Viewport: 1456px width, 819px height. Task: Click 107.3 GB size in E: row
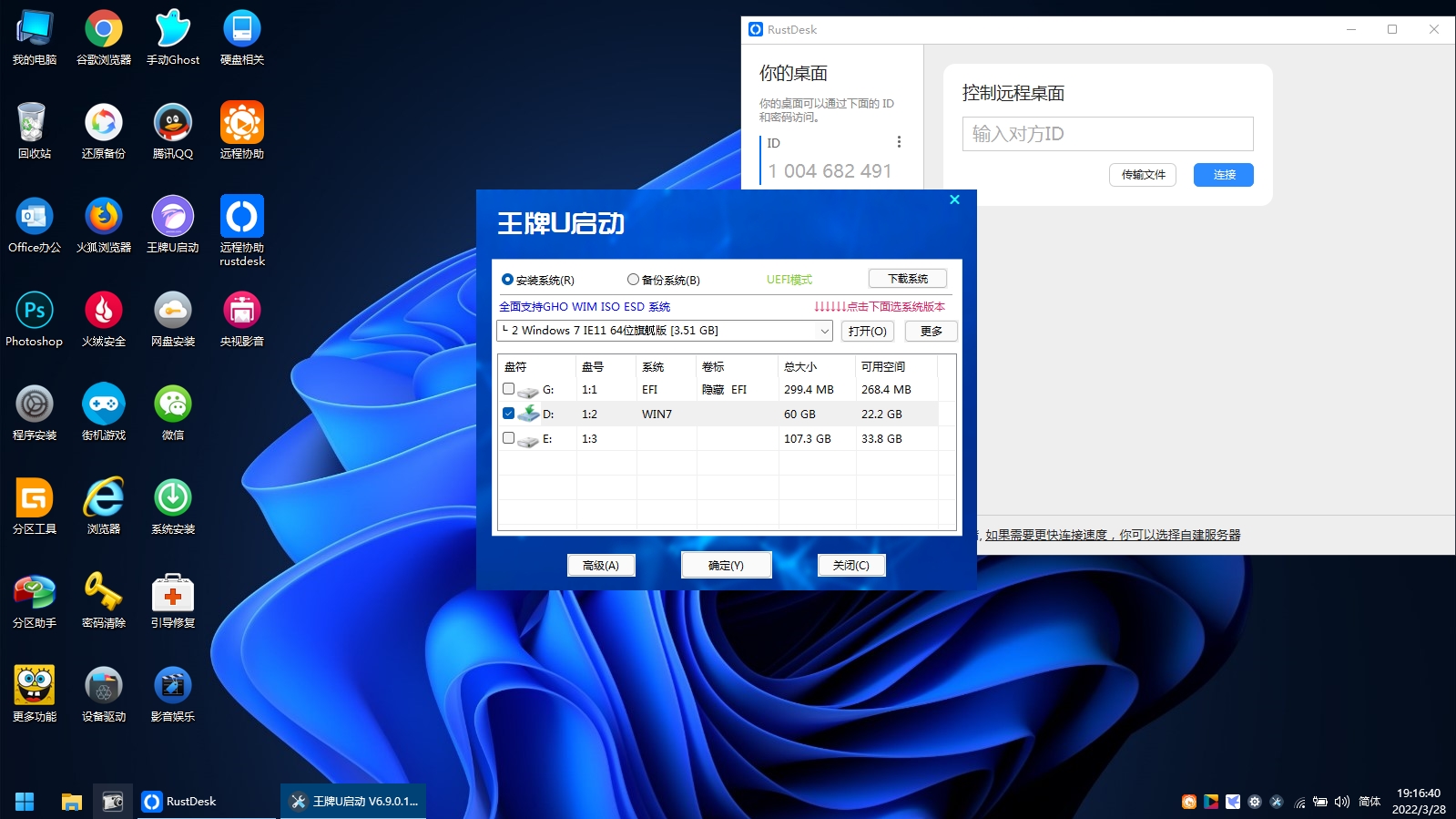pyautogui.click(x=808, y=438)
